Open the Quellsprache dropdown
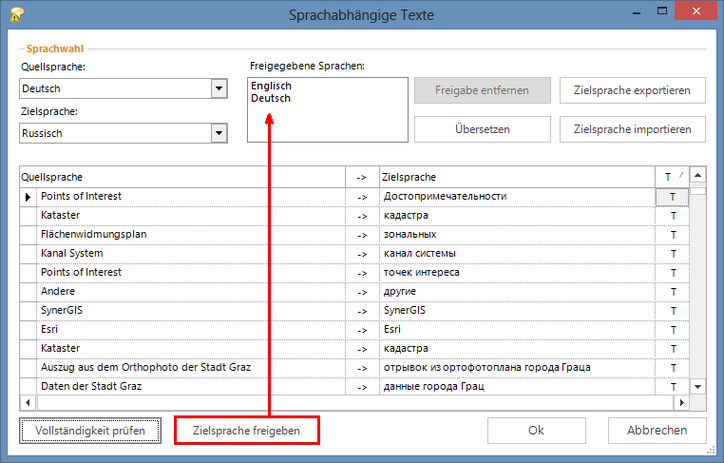 tap(219, 89)
